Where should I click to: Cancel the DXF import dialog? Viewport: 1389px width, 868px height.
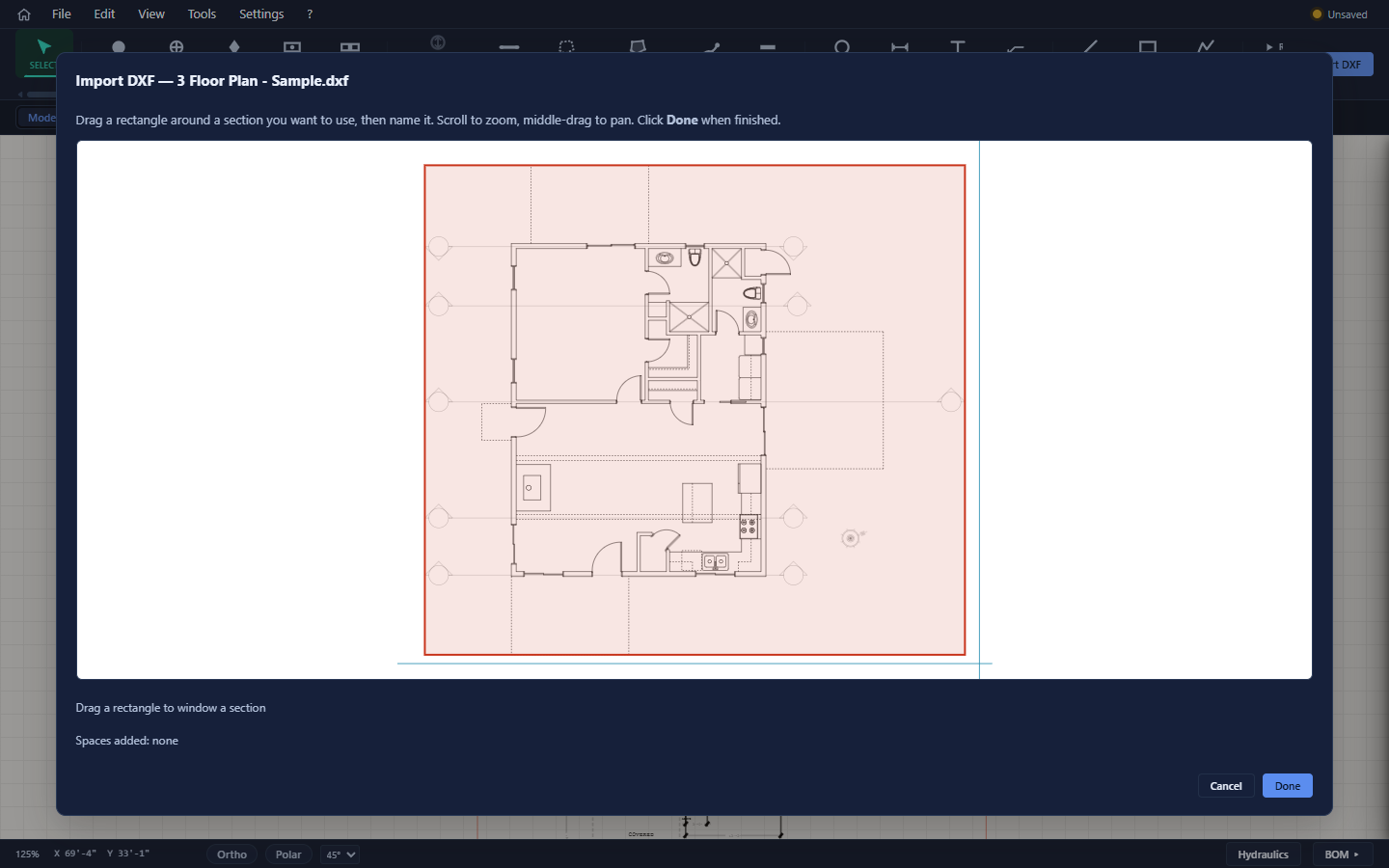pyautogui.click(x=1226, y=786)
